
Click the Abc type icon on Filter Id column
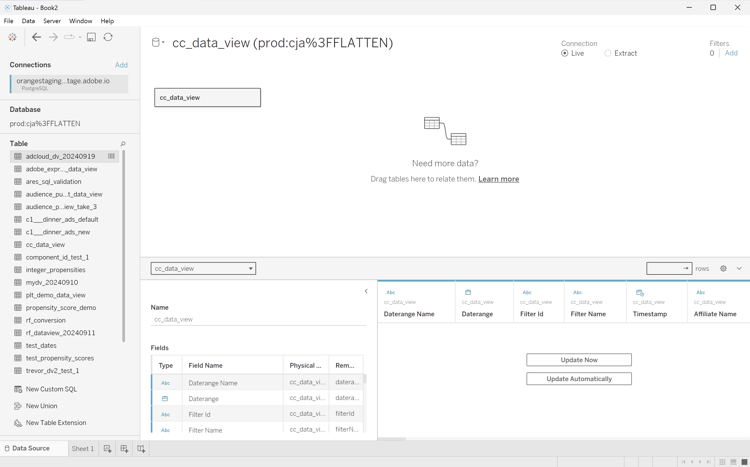527,292
